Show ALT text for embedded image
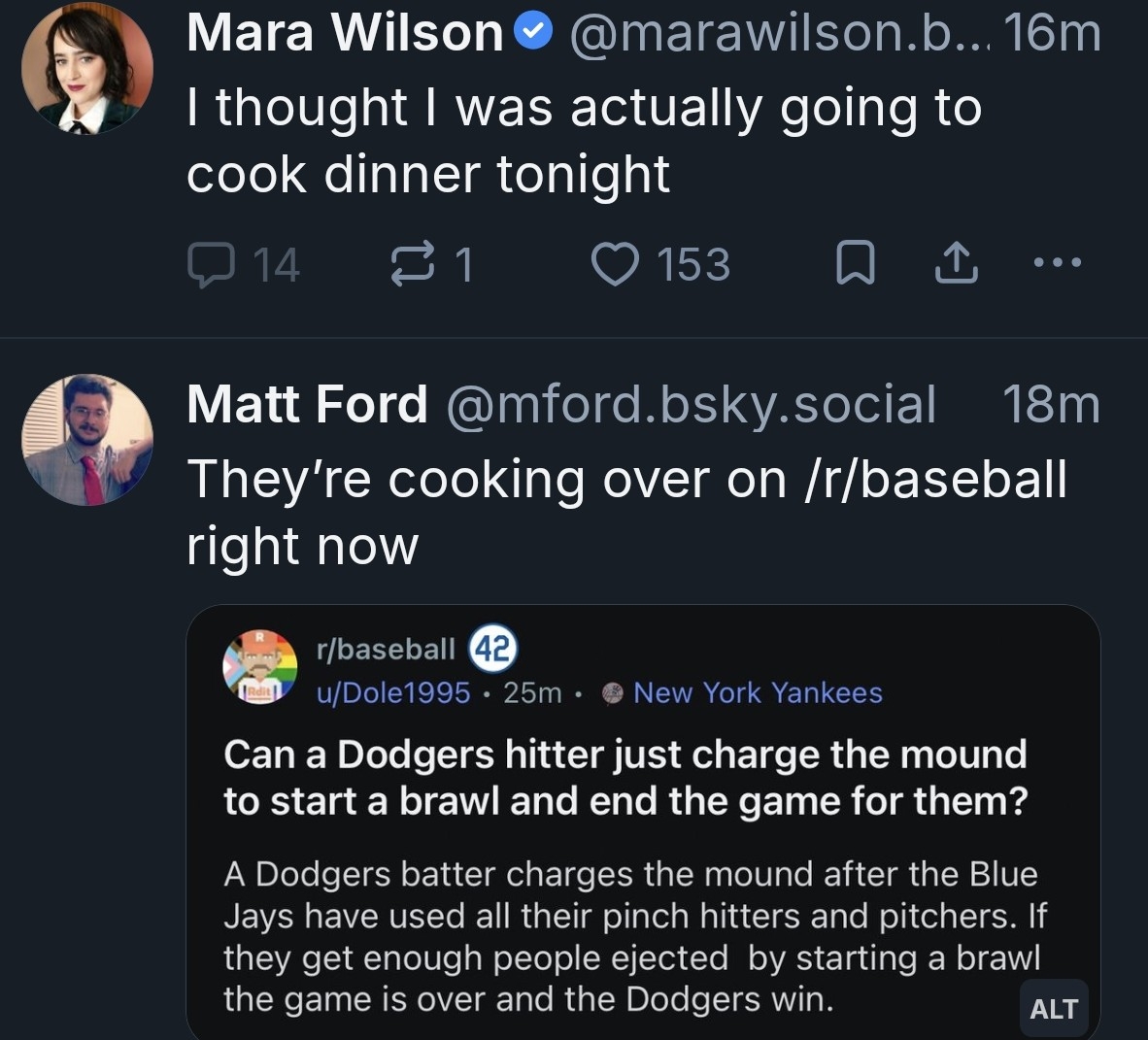The width and height of the screenshot is (1148, 1040). pos(1054,1009)
